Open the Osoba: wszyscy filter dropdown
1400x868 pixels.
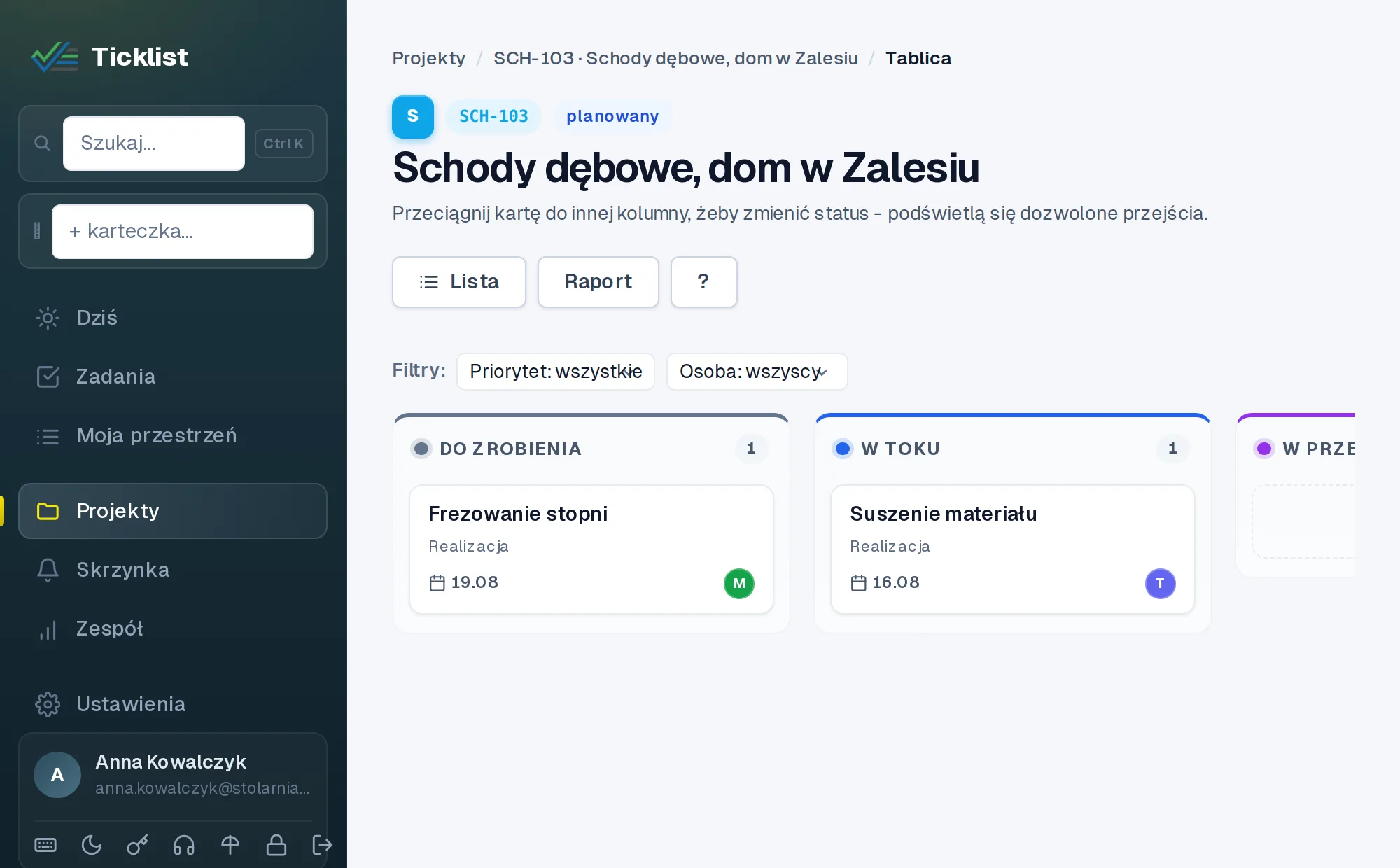click(757, 371)
